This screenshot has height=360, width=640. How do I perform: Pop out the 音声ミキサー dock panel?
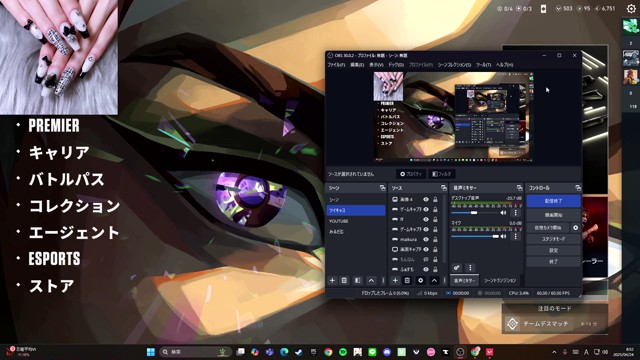point(519,188)
